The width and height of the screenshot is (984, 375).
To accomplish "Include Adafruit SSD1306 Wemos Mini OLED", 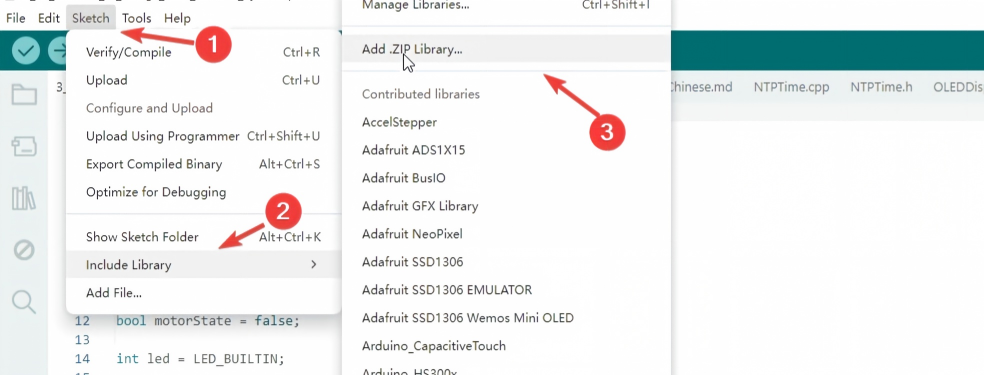I will (x=506, y=318).
